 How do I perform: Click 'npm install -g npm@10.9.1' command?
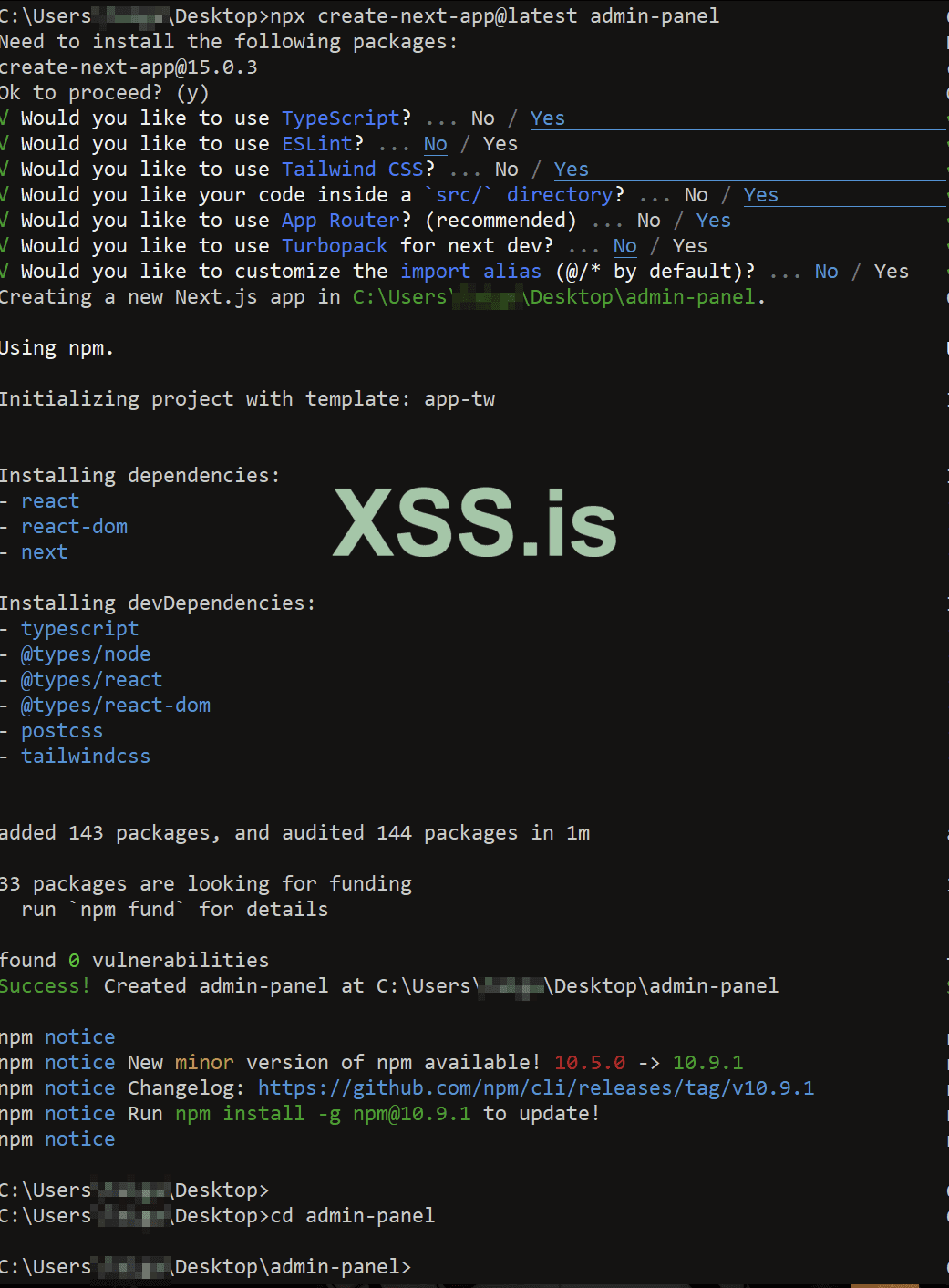pyautogui.click(x=323, y=1114)
